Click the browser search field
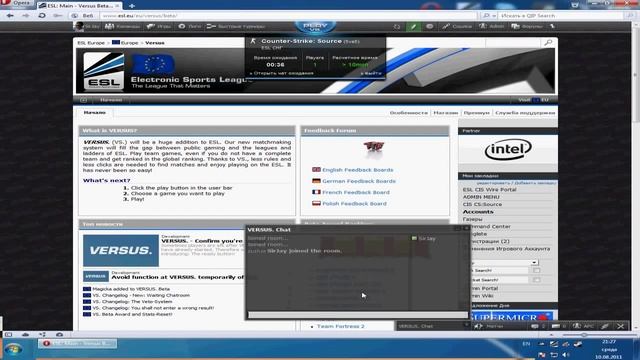 coord(561,16)
